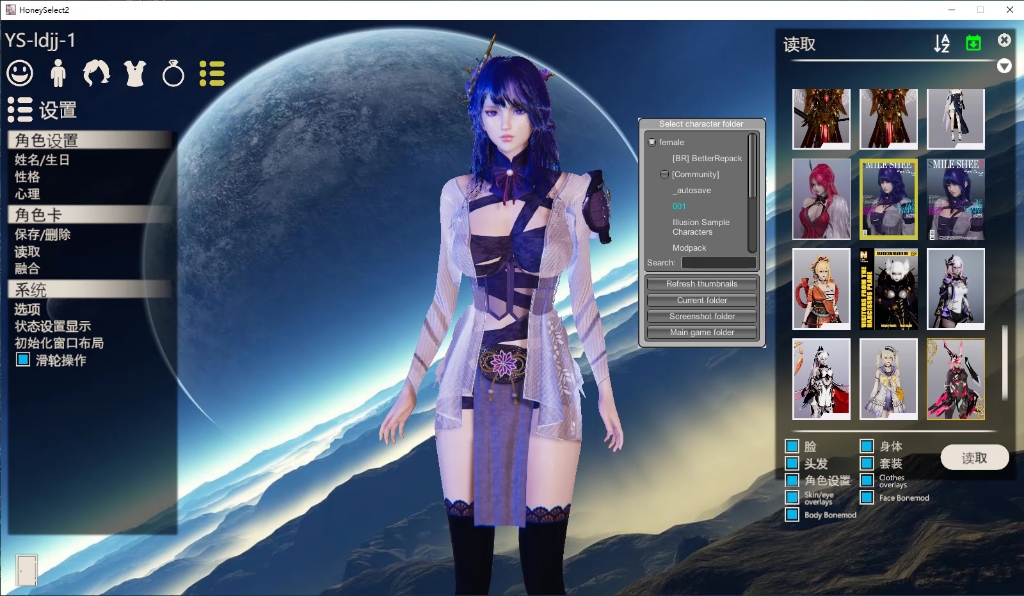The width and height of the screenshot is (1024, 596).
Task: Select the Modpack folder
Action: [689, 248]
